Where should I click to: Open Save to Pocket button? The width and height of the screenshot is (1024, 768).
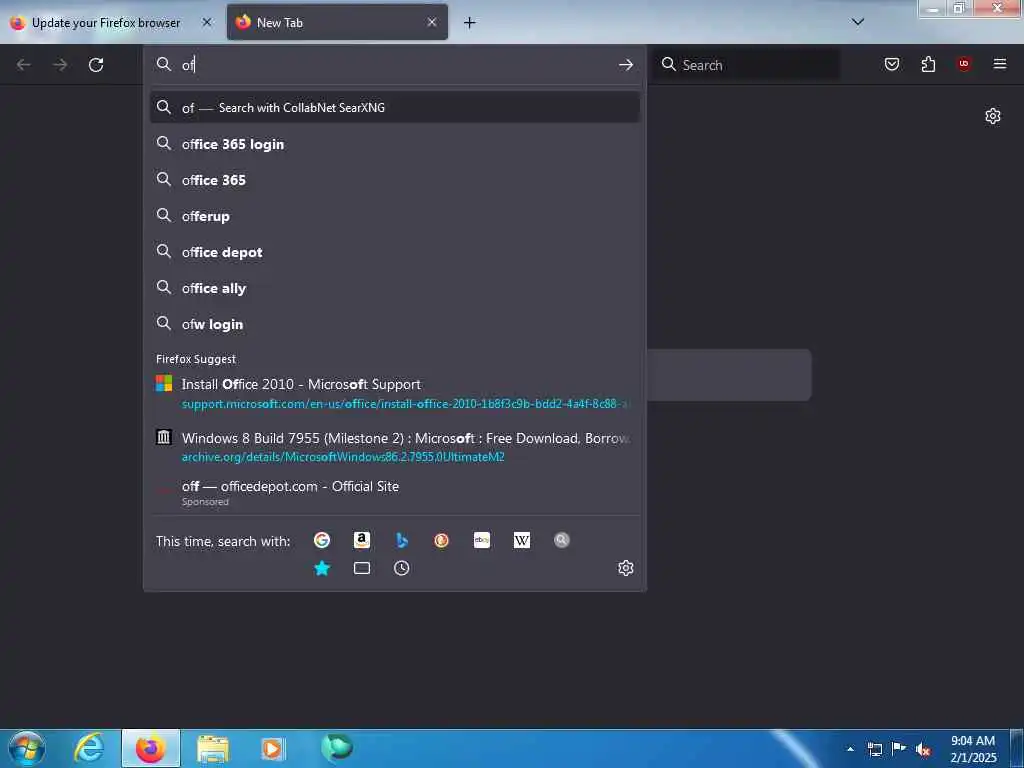pos(892,64)
